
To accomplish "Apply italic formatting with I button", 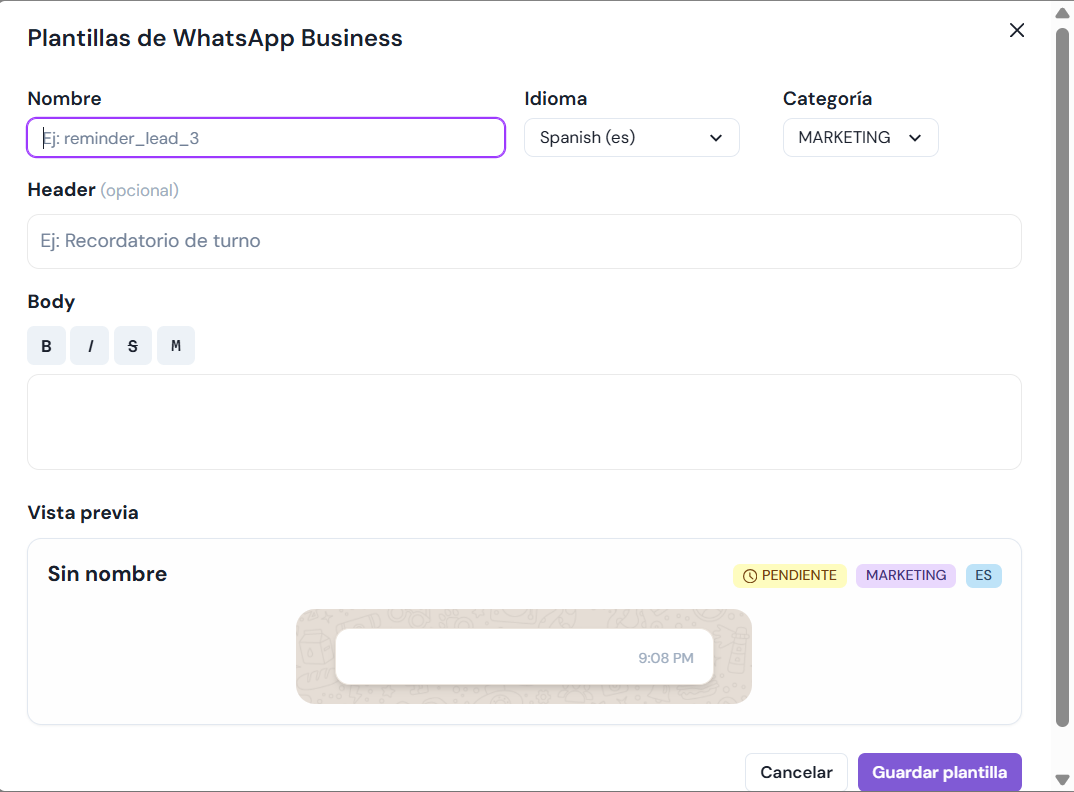I will click(x=90, y=346).
